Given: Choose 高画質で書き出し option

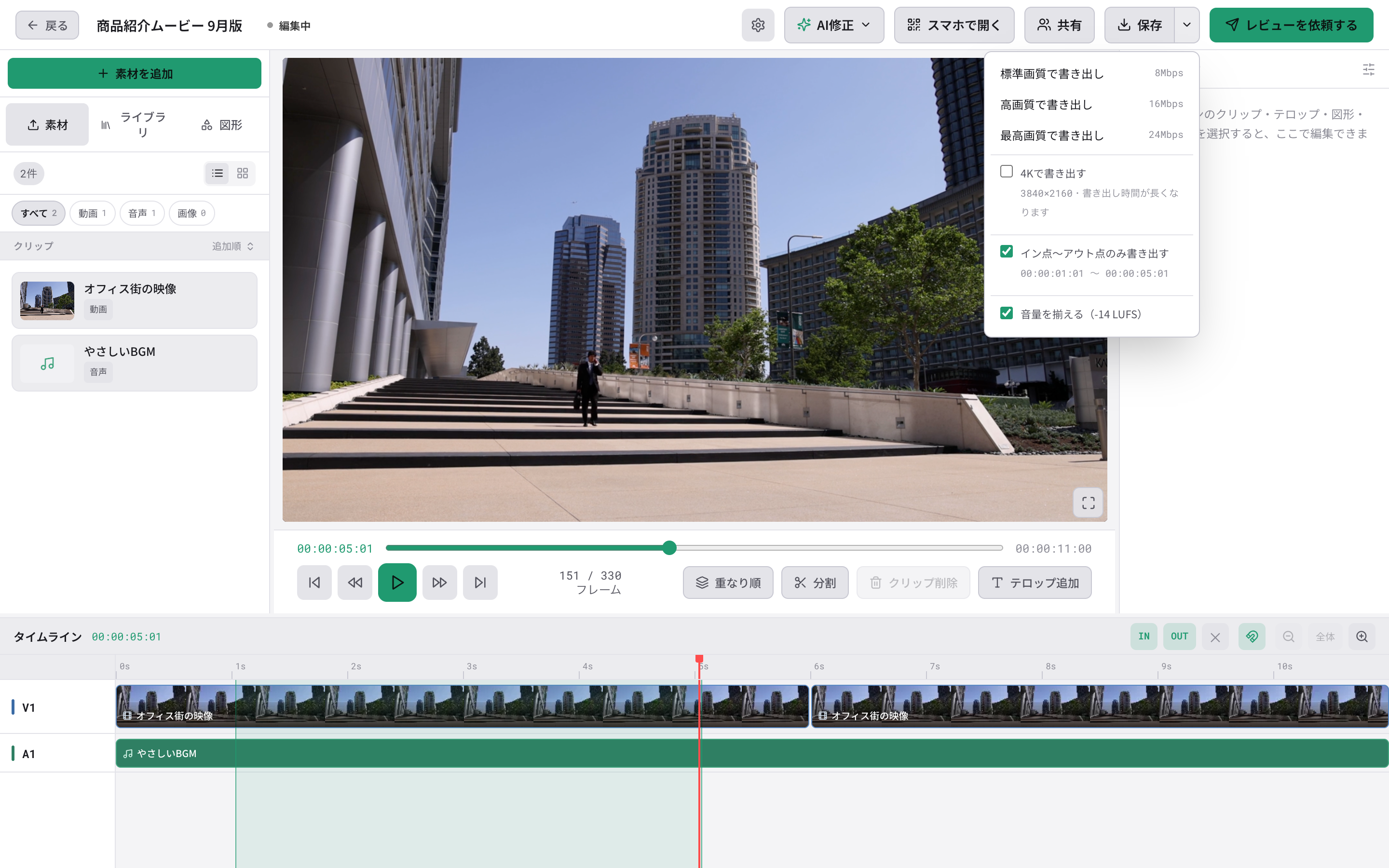Looking at the screenshot, I should pos(1092,105).
